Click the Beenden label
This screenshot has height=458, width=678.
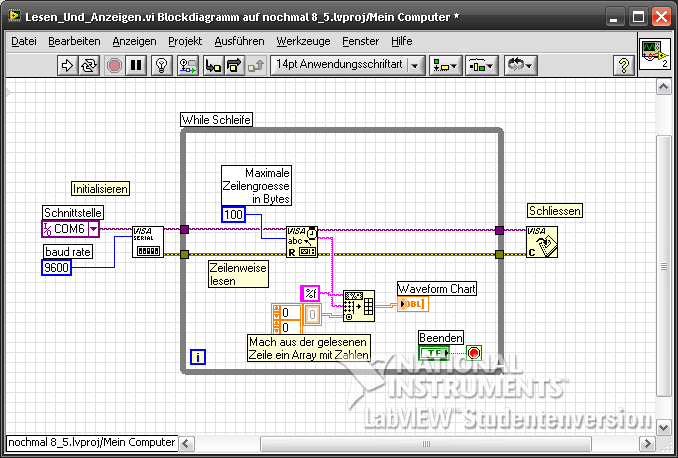(x=441, y=337)
